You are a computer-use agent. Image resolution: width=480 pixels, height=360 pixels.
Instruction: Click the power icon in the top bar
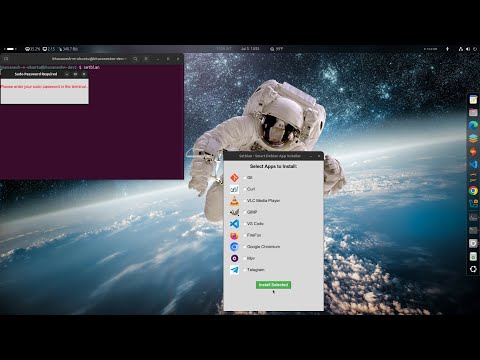475,49
